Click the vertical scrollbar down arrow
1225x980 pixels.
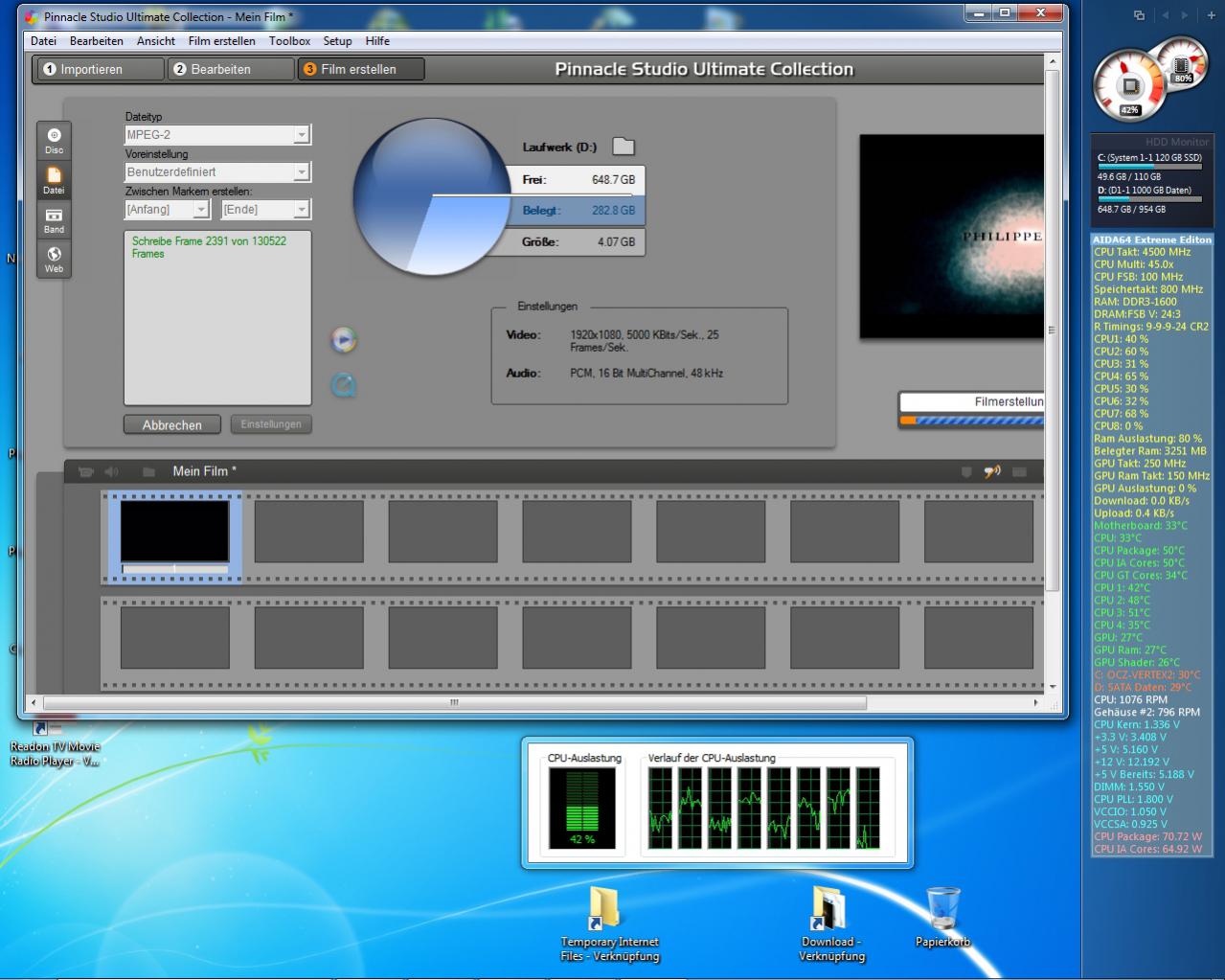(1053, 687)
